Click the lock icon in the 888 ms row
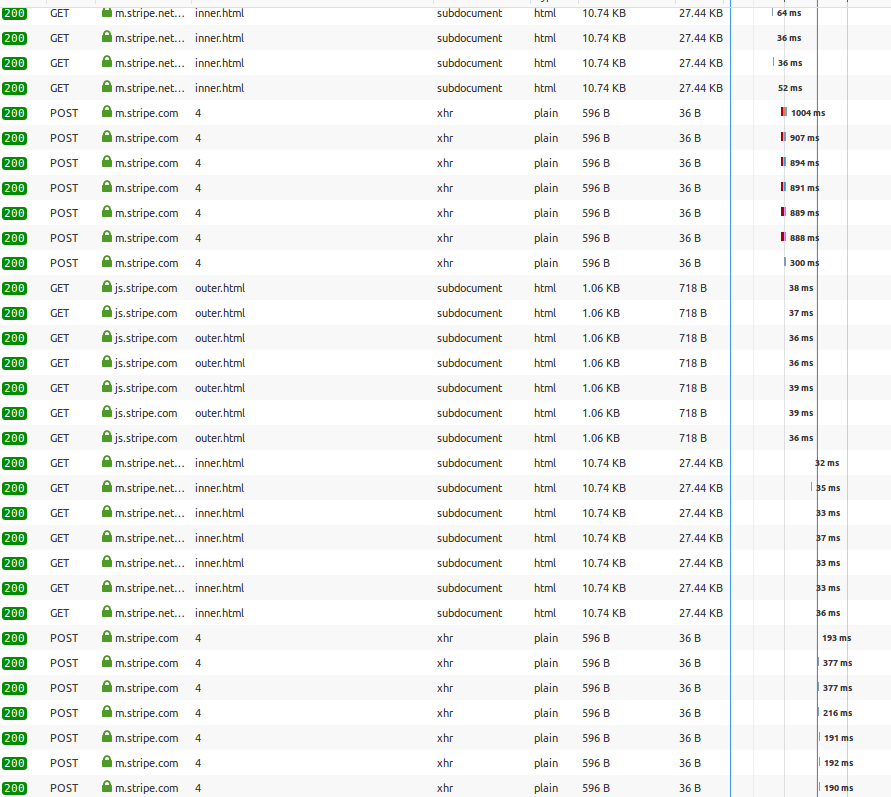This screenshot has height=797, width=891. [x=107, y=237]
